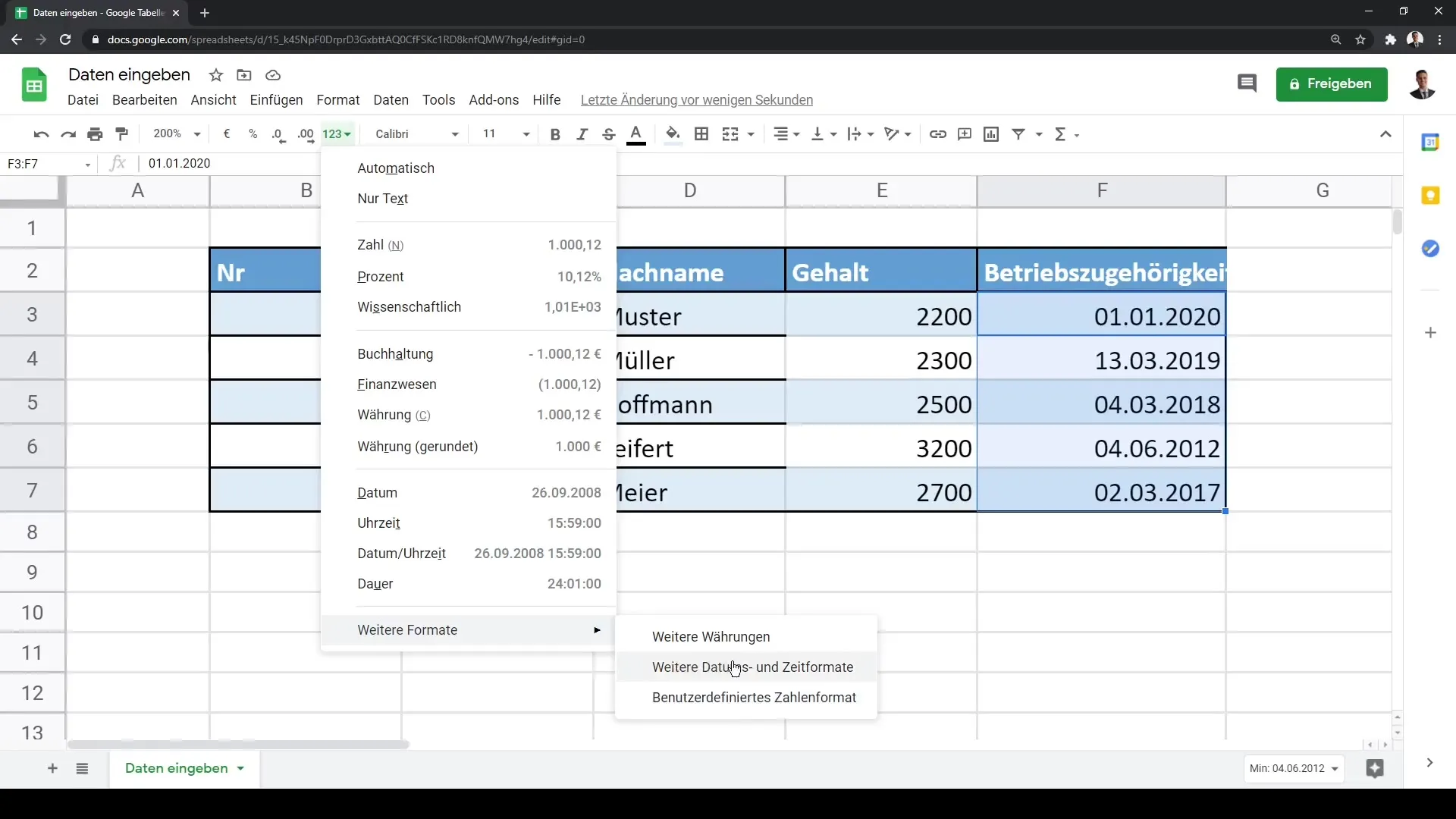Screen dimensions: 1456x819
Task: Print the spreadsheet via printer icon
Action: point(95,134)
